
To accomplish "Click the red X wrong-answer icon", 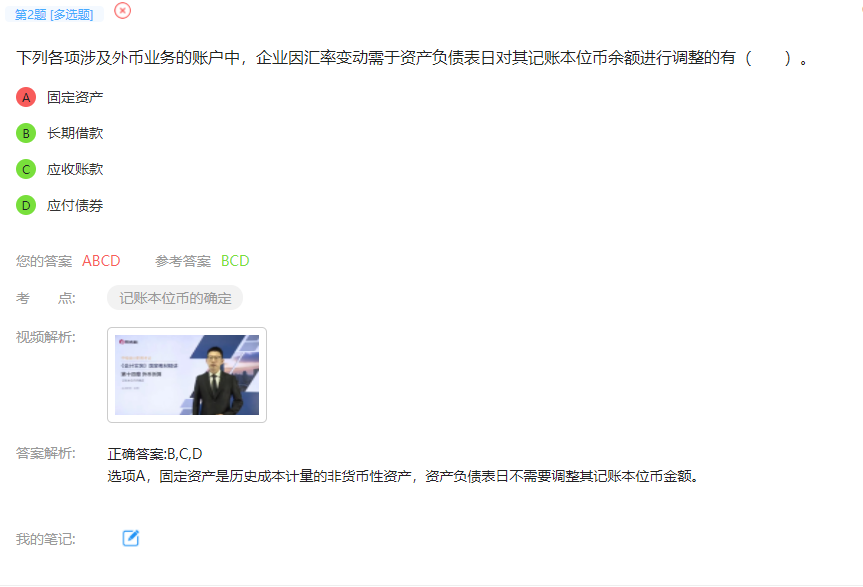I will point(122,10).
